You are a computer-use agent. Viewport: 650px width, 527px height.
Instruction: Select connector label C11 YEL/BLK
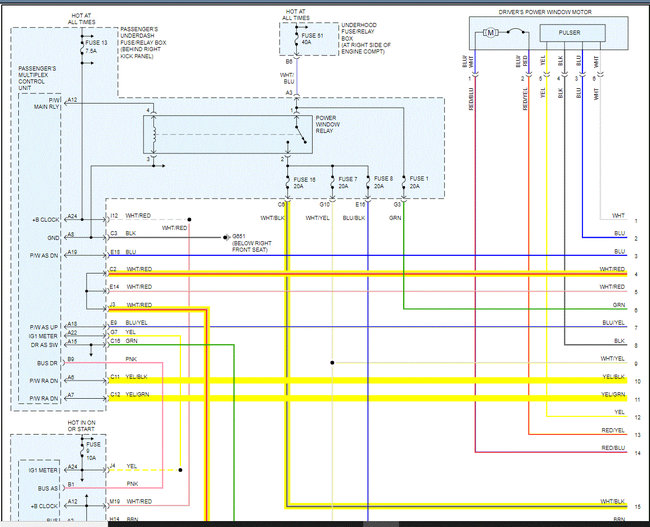(129, 377)
